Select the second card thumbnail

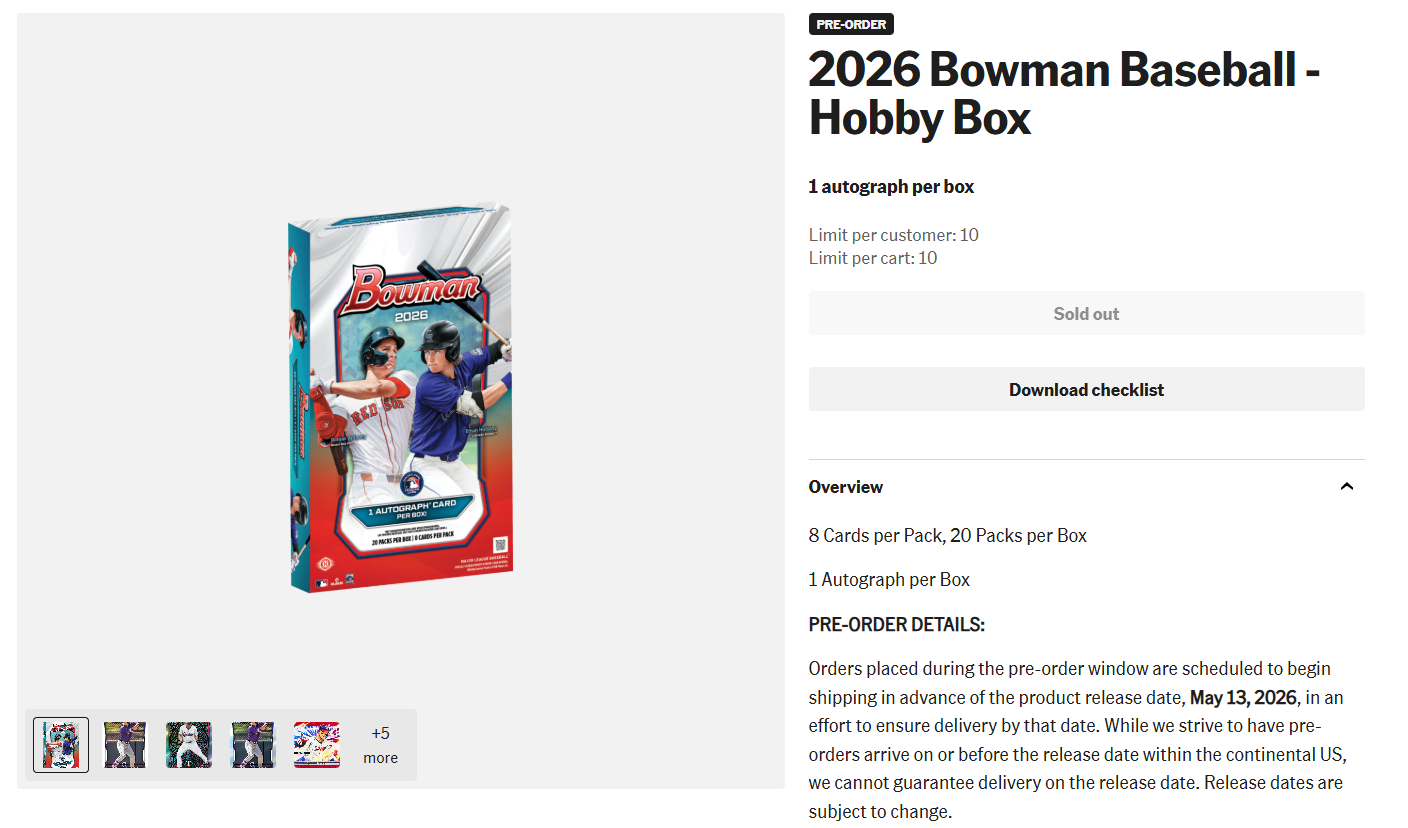(125, 745)
